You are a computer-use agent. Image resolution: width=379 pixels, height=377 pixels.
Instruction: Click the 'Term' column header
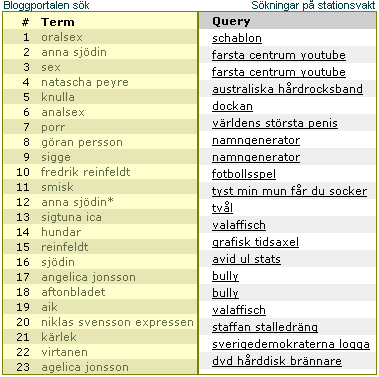(58, 22)
